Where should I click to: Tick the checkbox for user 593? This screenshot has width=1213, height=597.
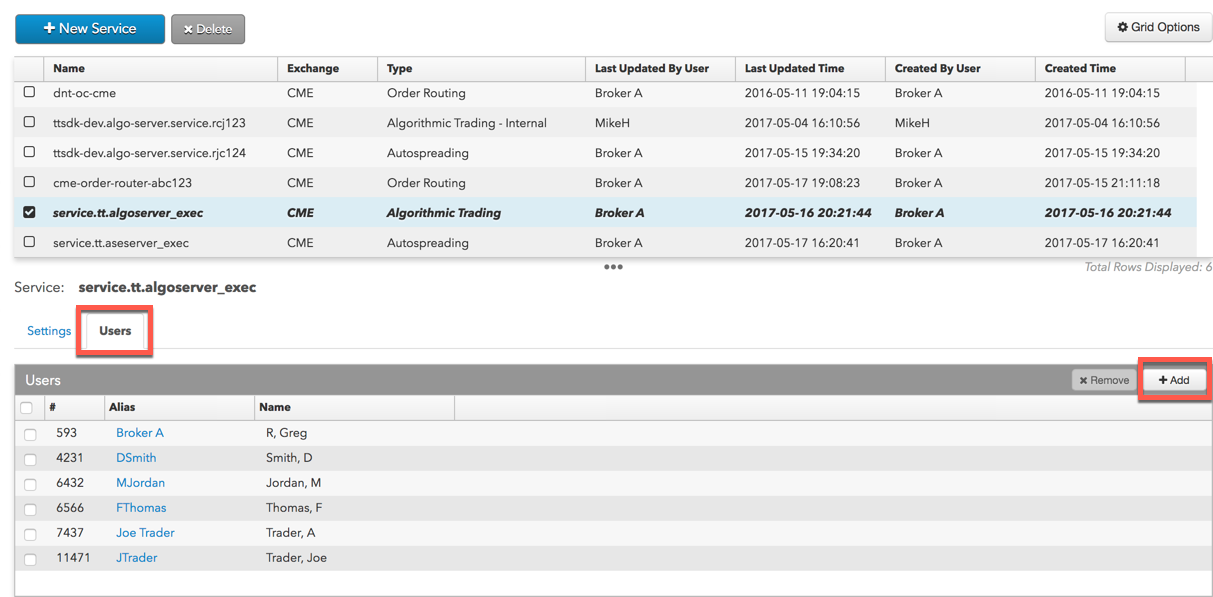point(30,434)
